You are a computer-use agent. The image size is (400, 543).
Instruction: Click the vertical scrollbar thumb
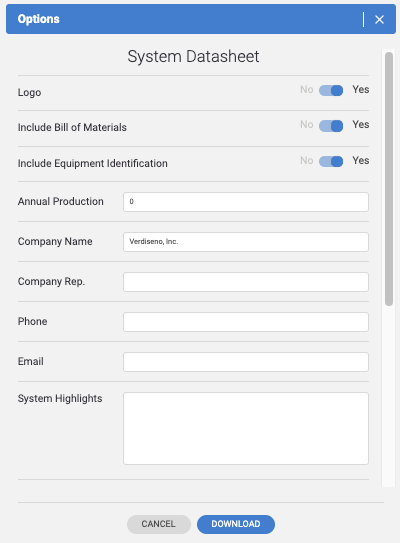tap(389, 179)
